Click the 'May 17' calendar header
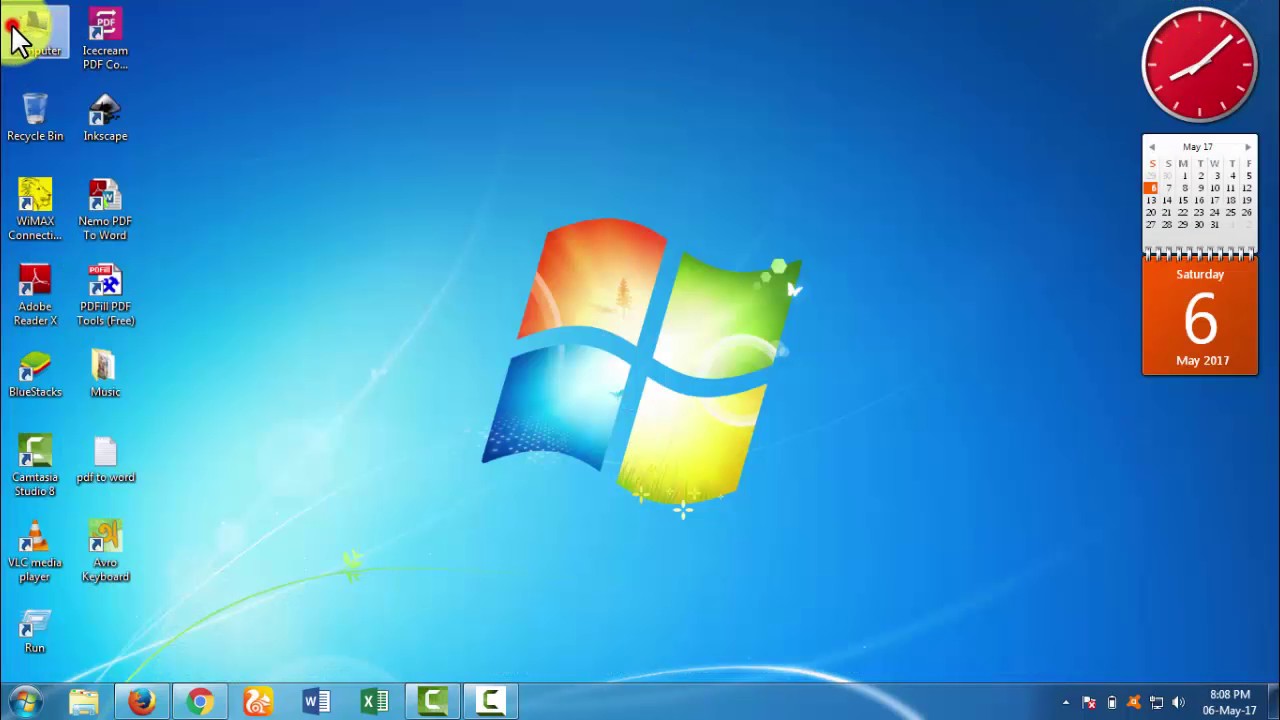 1198,147
